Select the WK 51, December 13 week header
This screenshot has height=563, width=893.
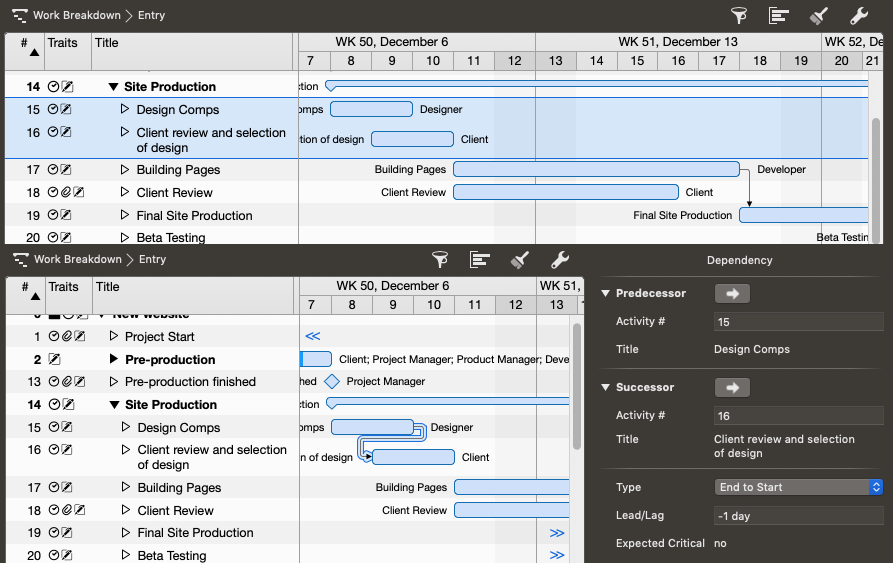click(677, 42)
